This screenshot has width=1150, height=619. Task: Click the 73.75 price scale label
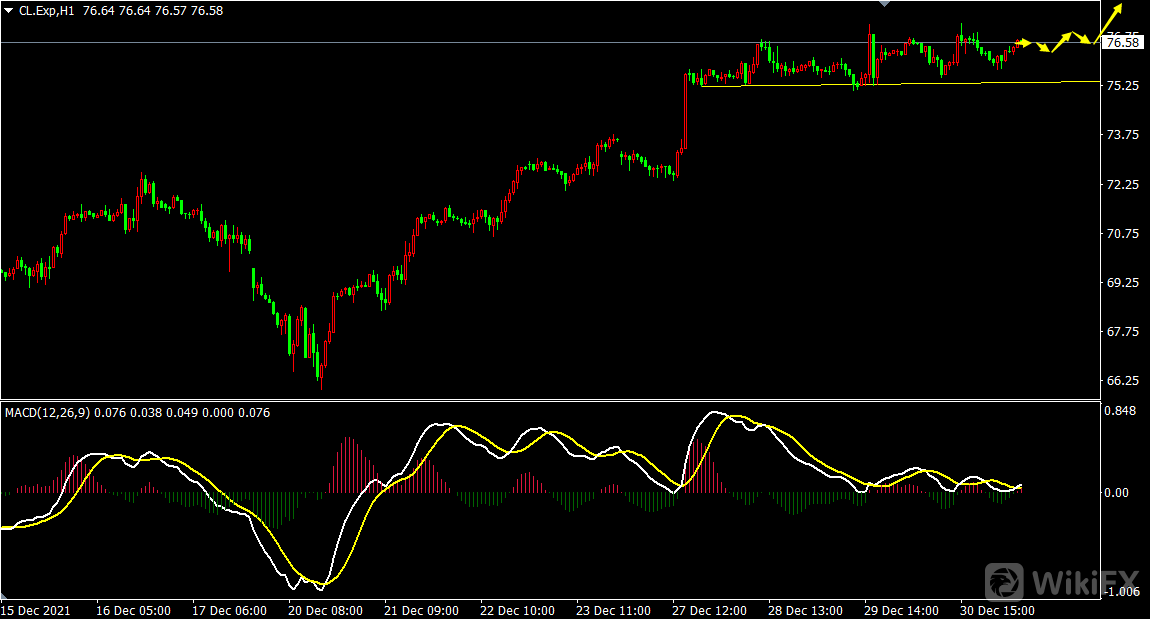(x=1120, y=135)
